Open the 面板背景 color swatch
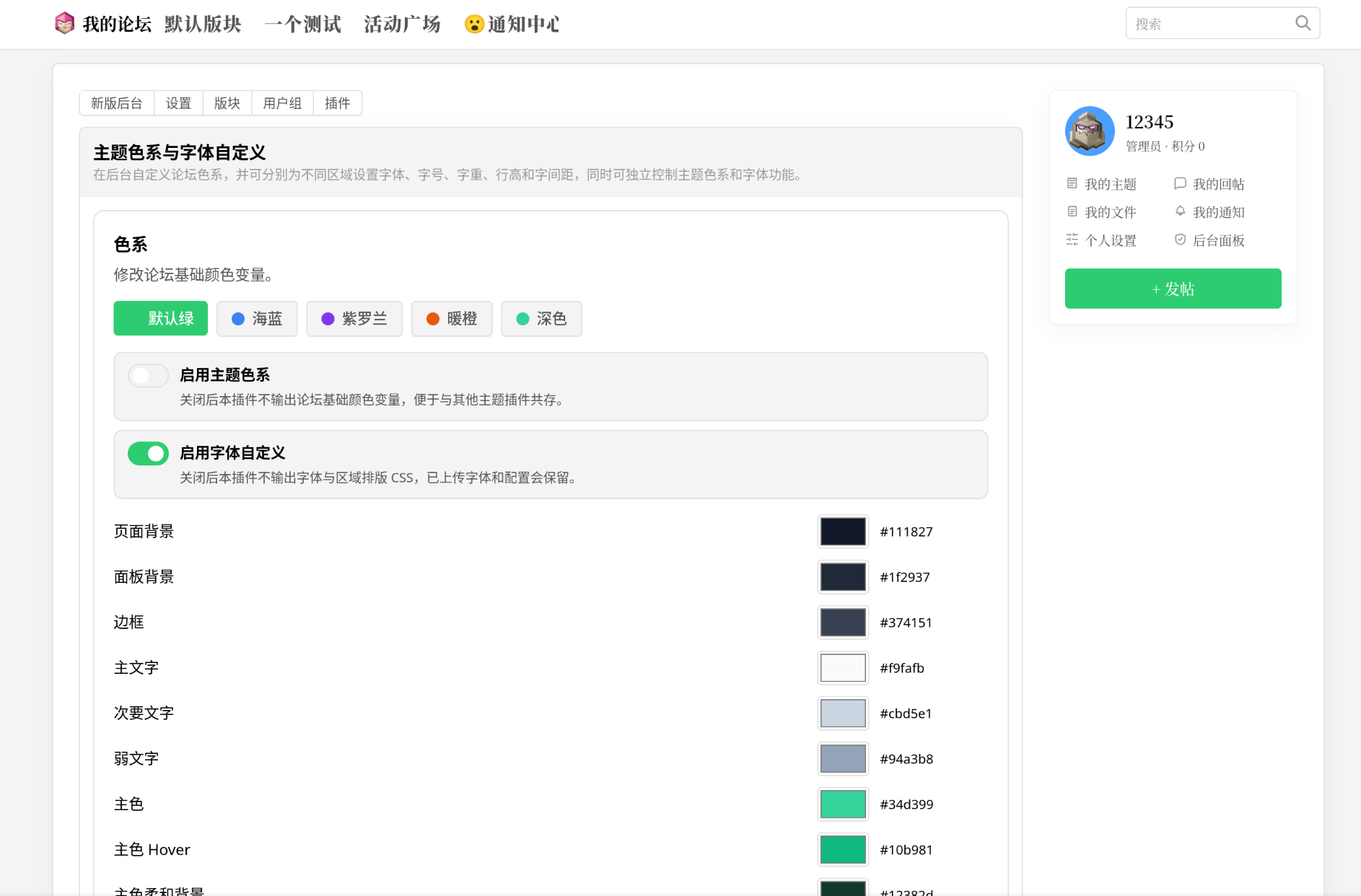Viewport: 1361px width, 896px height. pyautogui.click(x=843, y=577)
